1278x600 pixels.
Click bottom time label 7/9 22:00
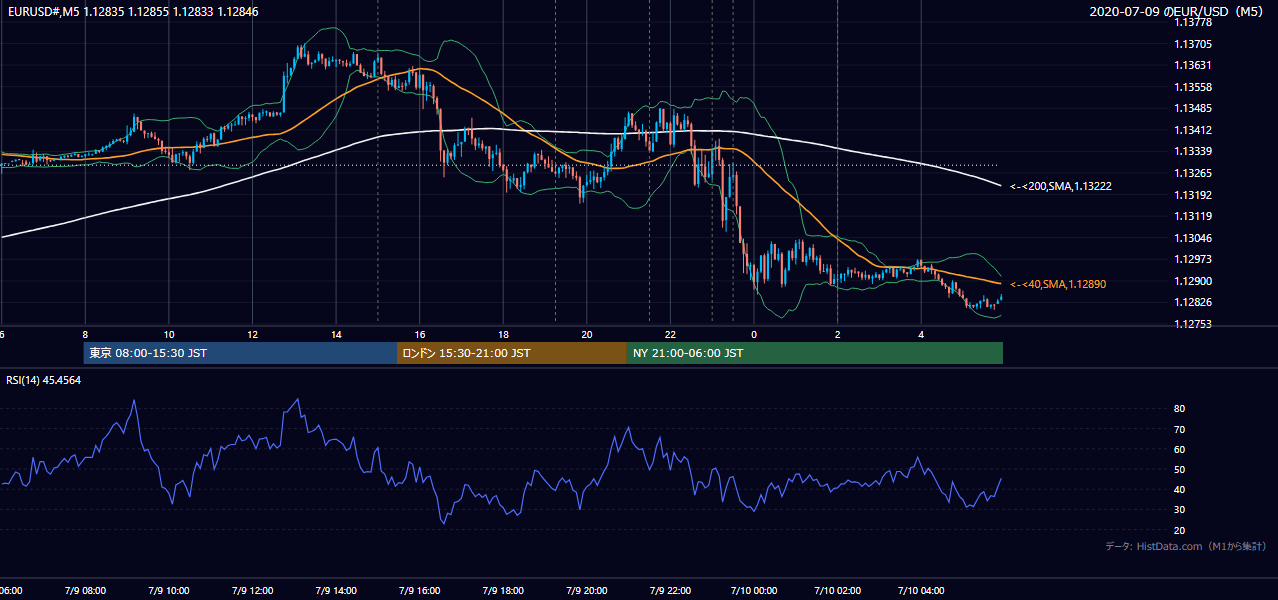coord(670,591)
